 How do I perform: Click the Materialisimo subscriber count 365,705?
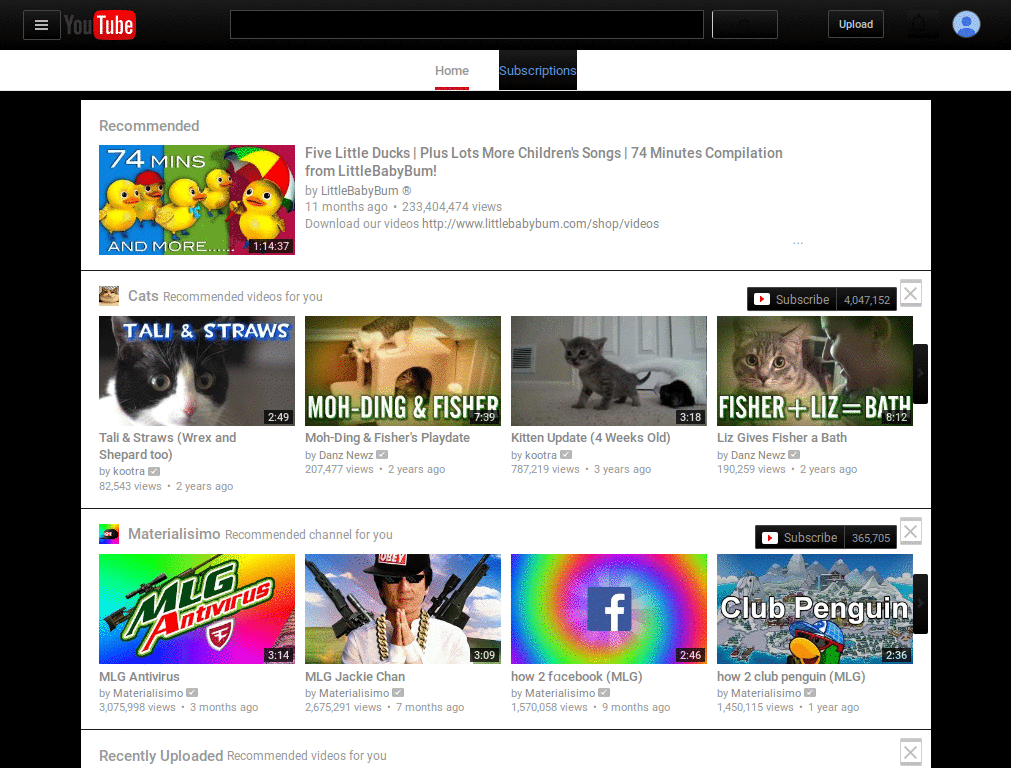(x=871, y=537)
